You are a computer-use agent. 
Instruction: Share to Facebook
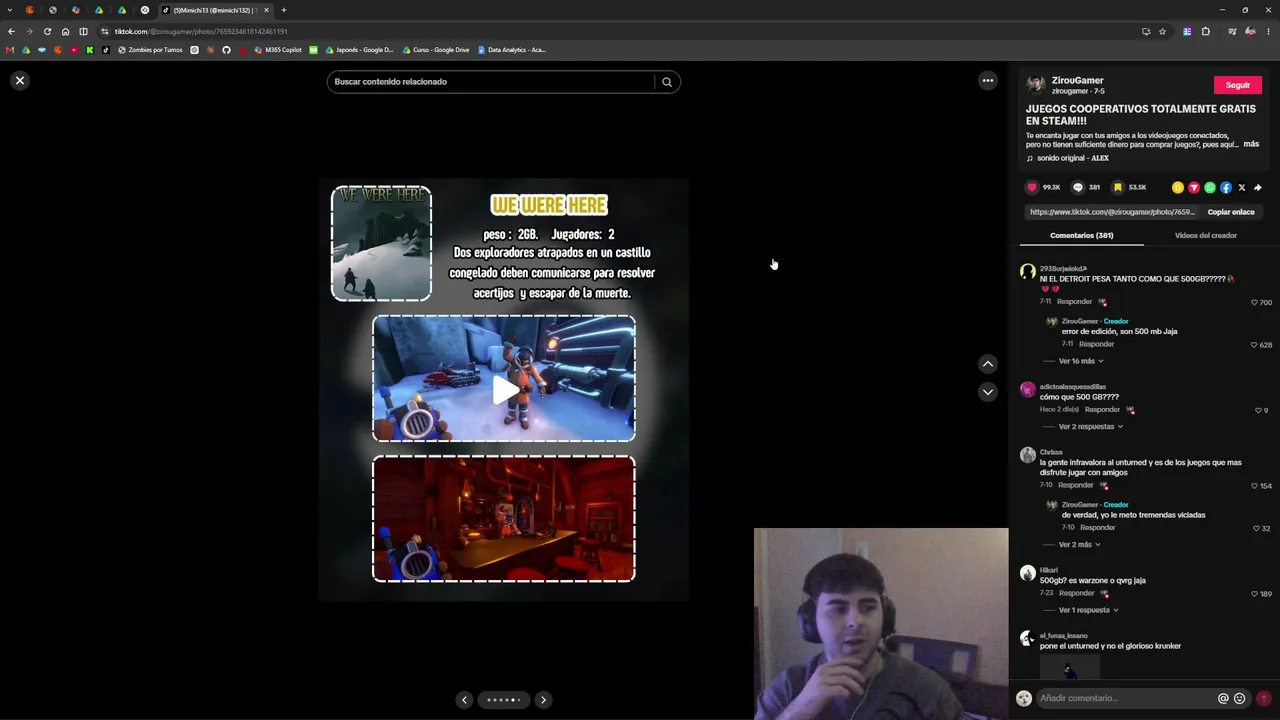click(x=1226, y=187)
